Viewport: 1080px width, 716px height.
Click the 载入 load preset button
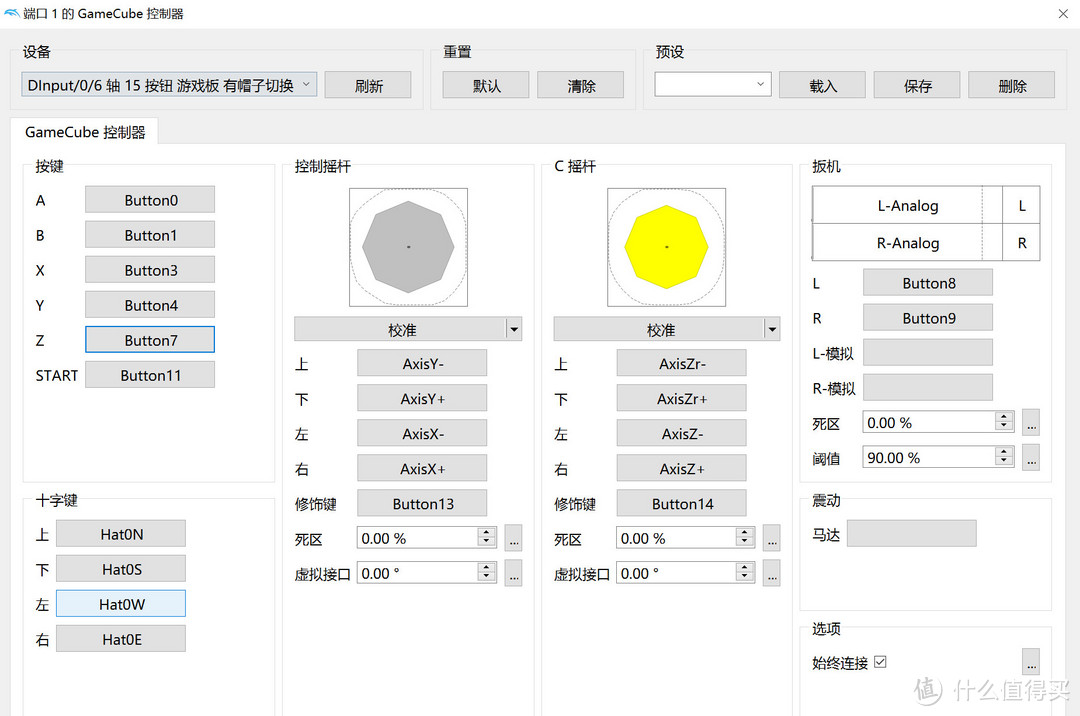click(x=822, y=85)
